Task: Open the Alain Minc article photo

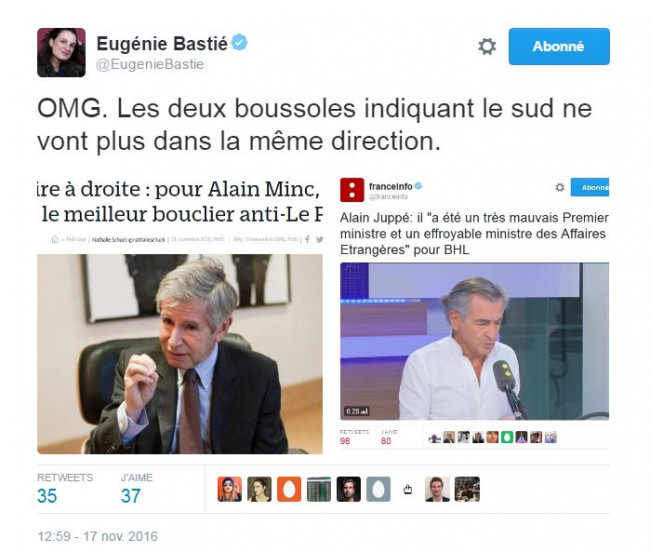Action: (x=180, y=354)
